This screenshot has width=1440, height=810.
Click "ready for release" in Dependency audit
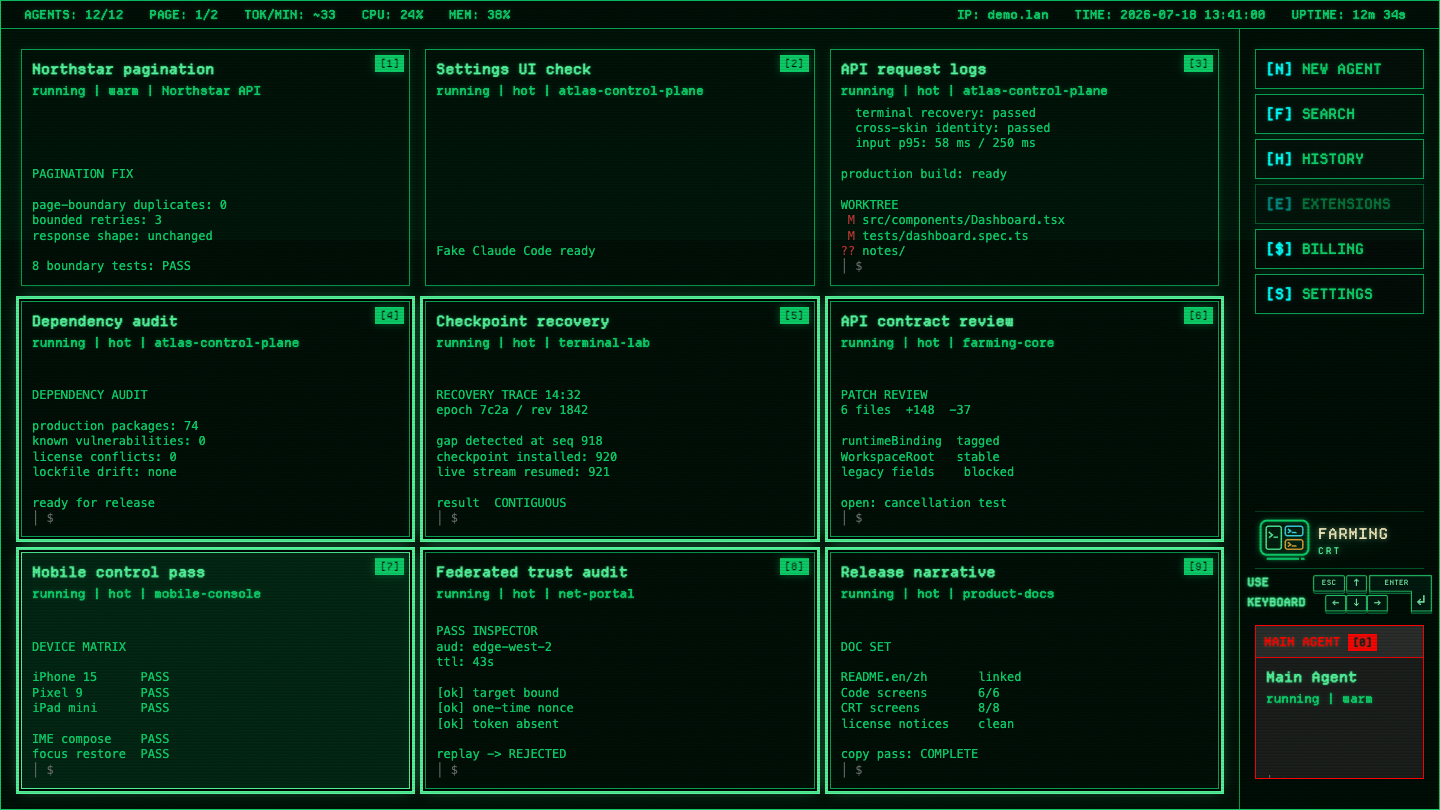tap(93, 503)
